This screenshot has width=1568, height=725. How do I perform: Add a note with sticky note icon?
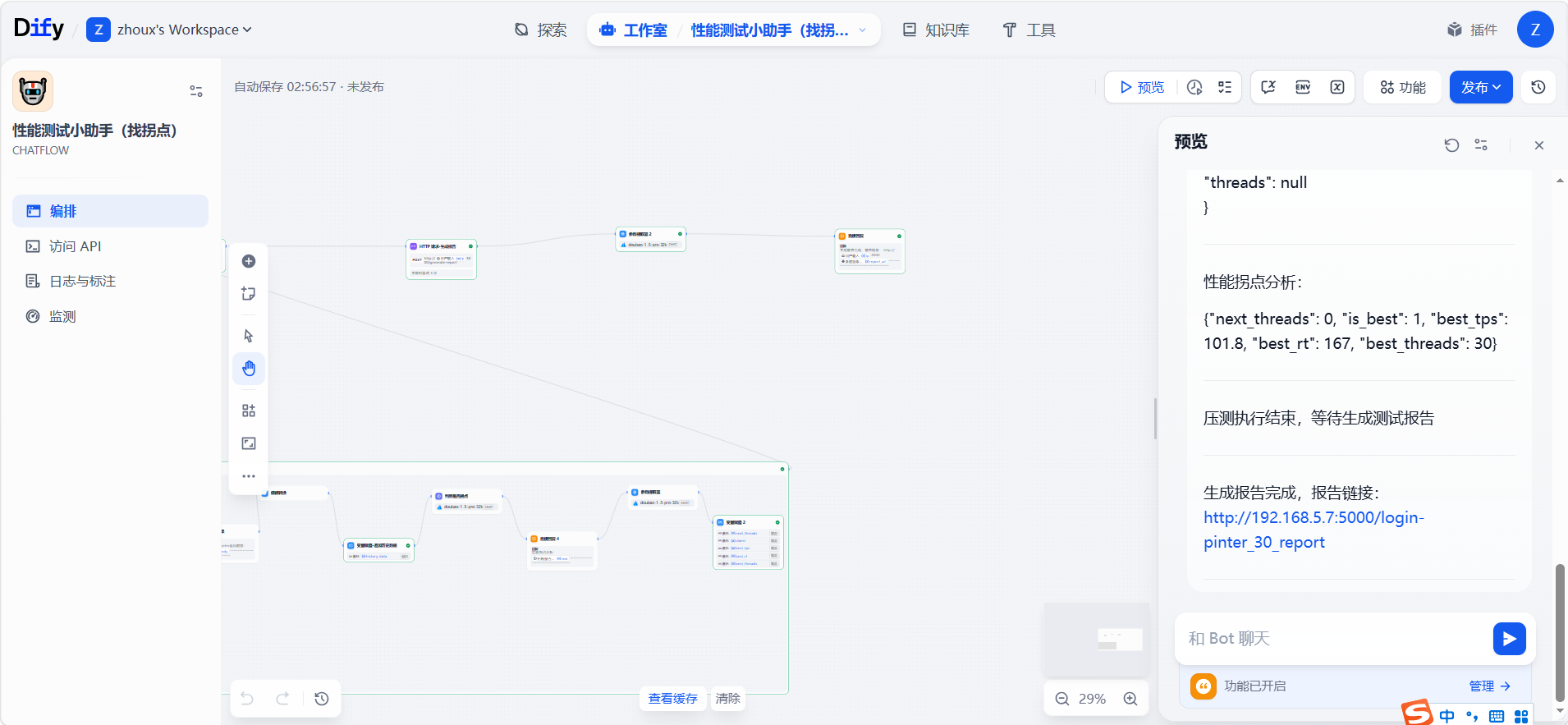click(249, 294)
